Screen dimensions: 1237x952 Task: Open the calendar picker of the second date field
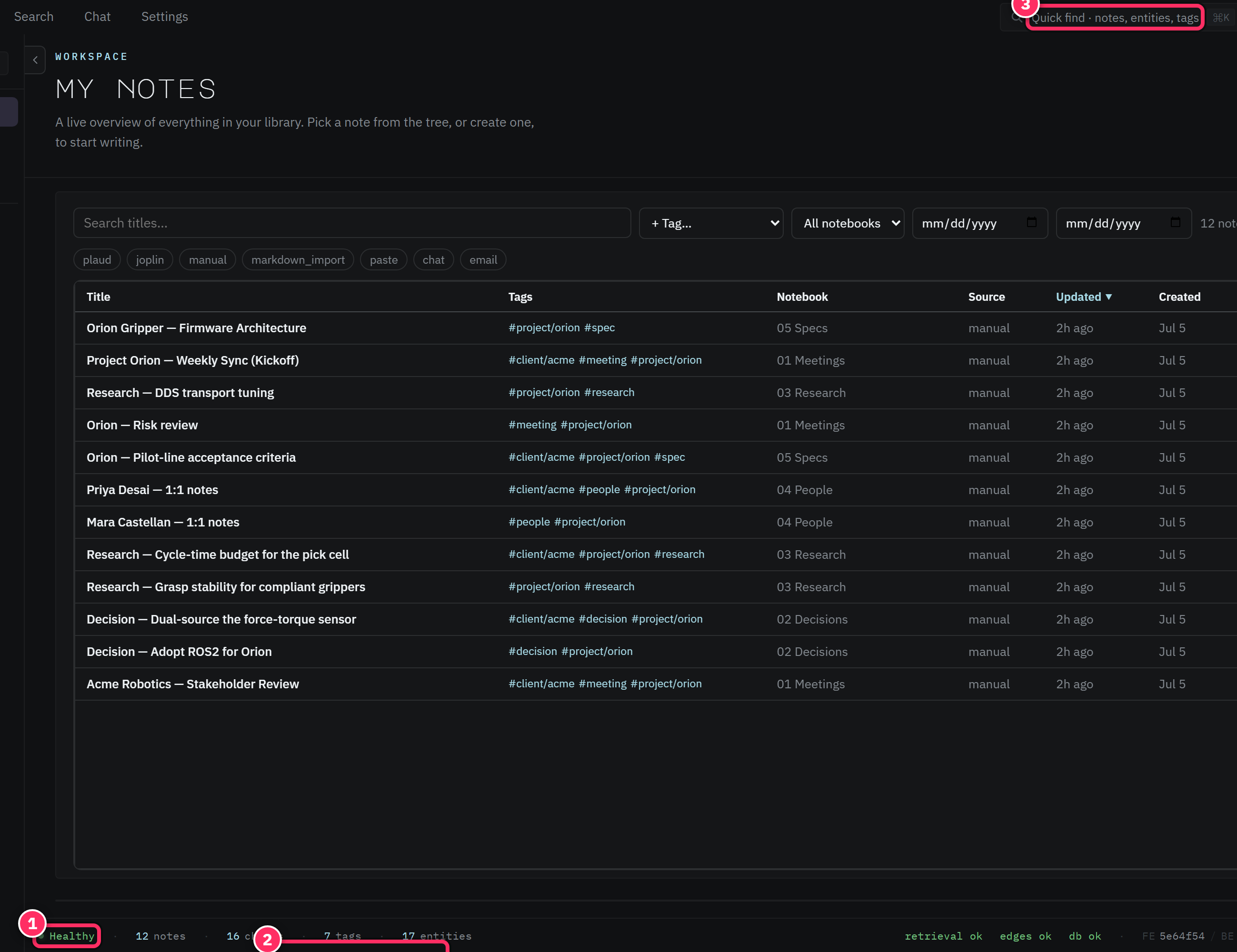tap(1175, 223)
